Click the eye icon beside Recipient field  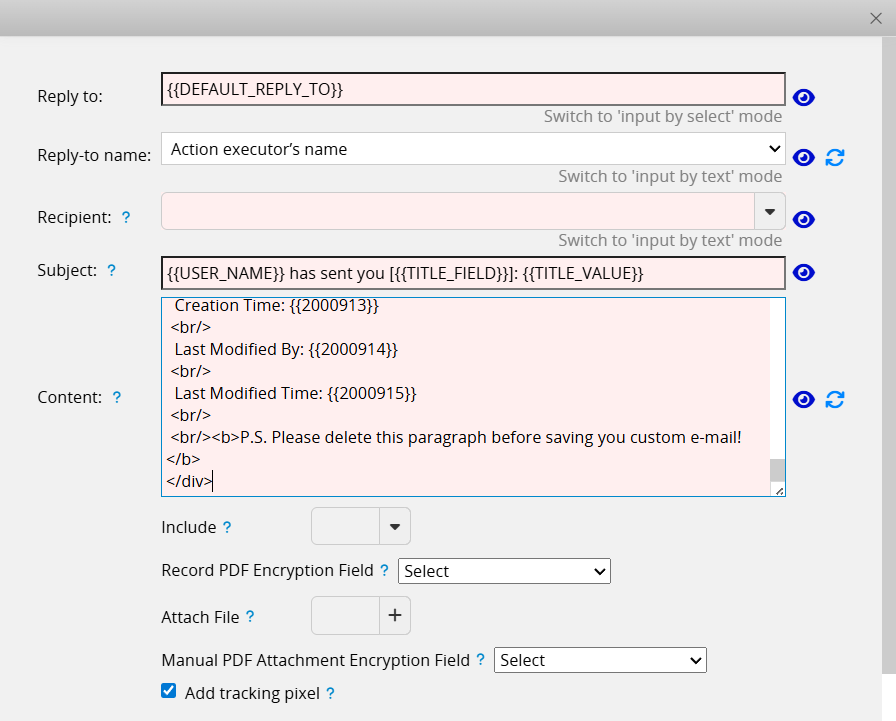pos(803,220)
